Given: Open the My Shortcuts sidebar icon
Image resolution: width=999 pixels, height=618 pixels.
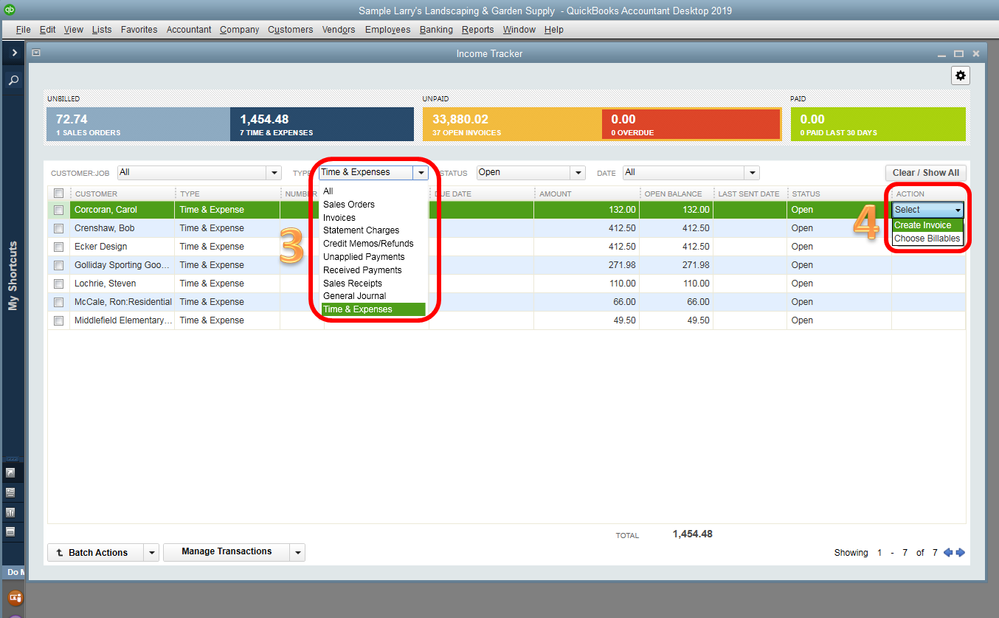Looking at the screenshot, I should 10,473.
